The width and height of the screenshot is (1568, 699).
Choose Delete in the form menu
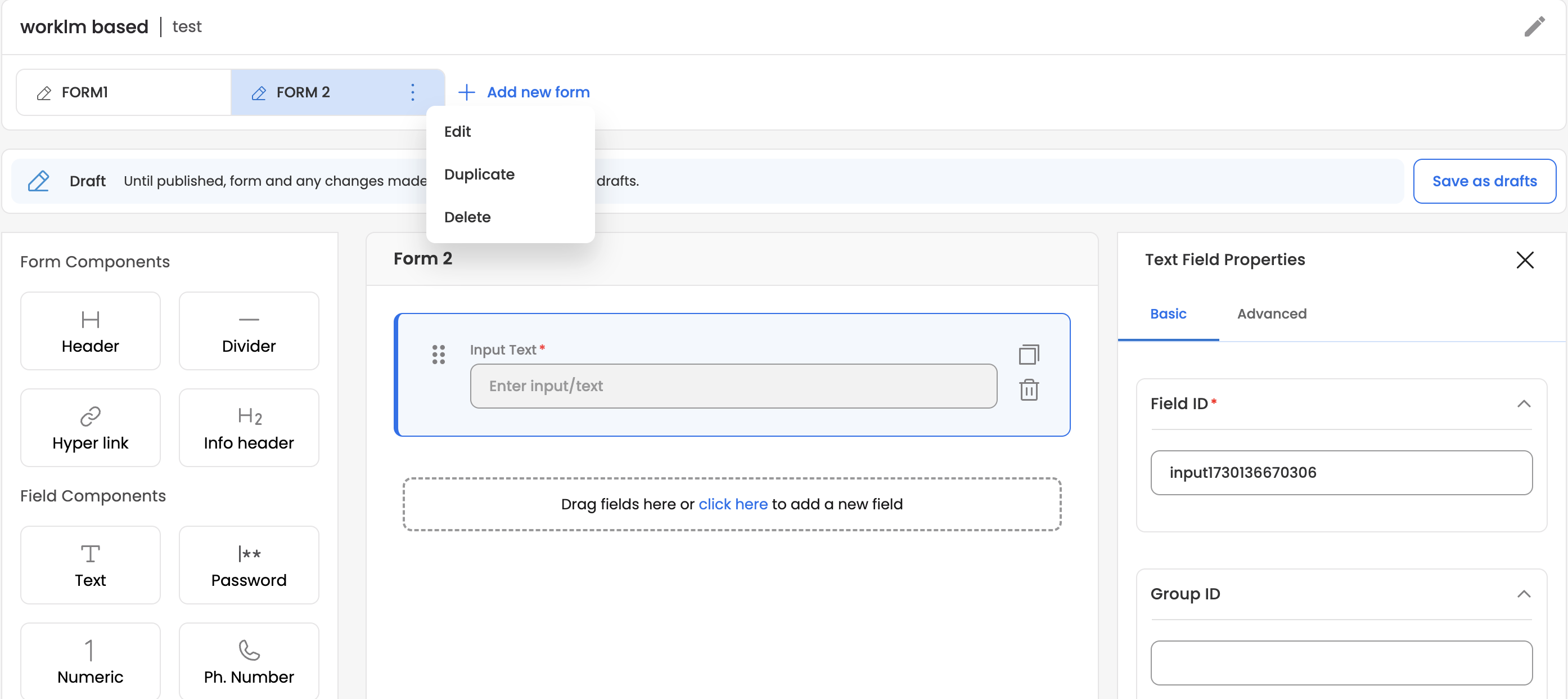pyautogui.click(x=467, y=217)
